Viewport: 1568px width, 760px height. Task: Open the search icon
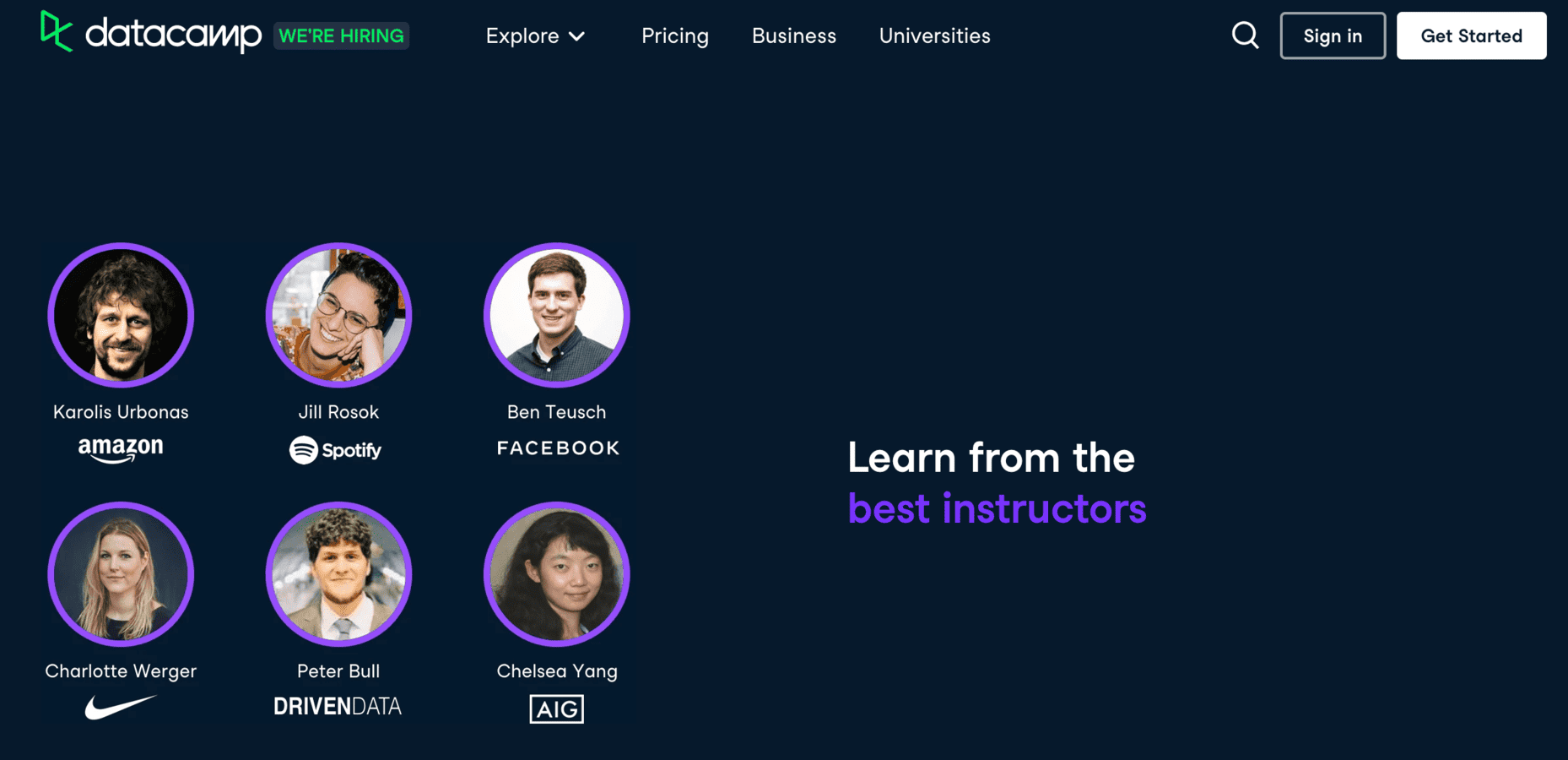[1245, 35]
